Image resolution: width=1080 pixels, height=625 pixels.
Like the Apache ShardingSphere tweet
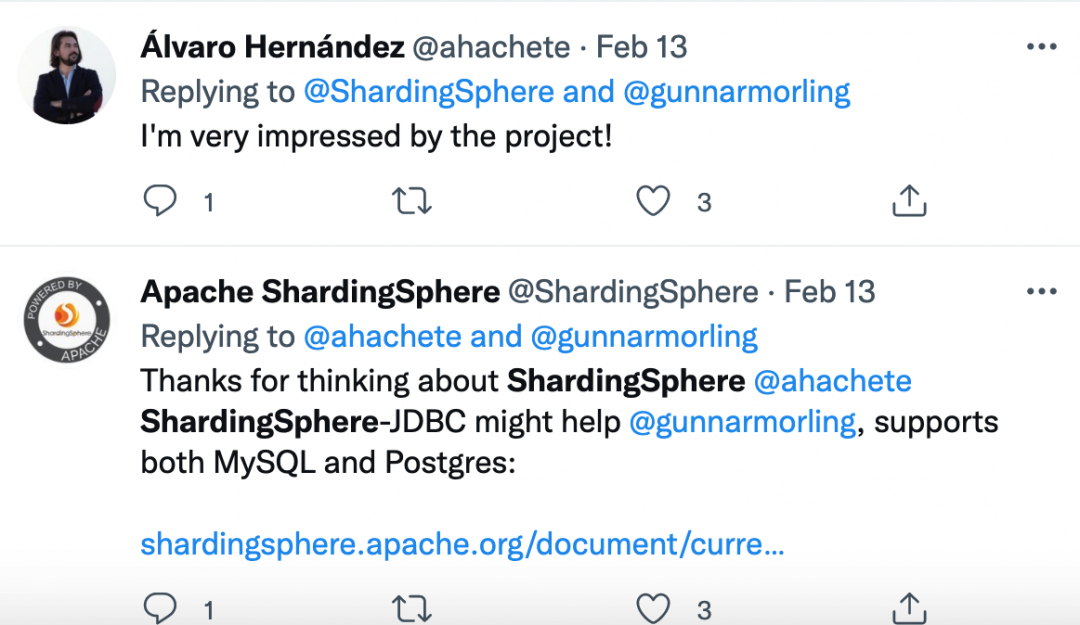653,606
